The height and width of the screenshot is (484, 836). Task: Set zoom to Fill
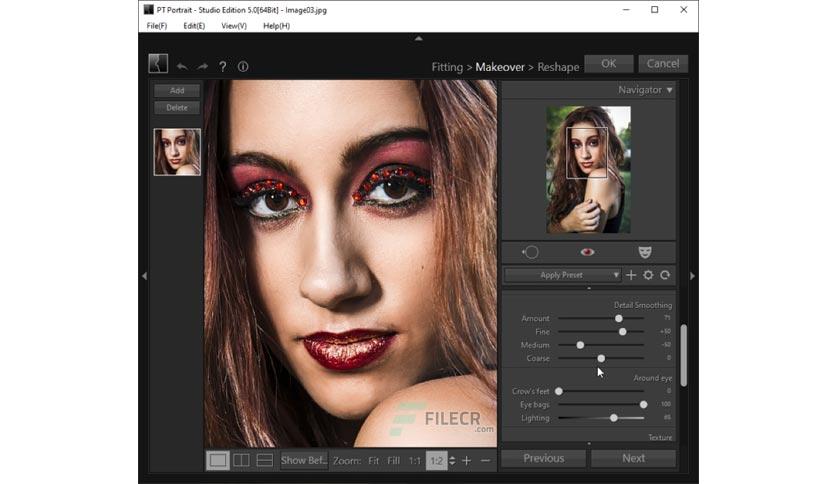[x=393, y=461]
